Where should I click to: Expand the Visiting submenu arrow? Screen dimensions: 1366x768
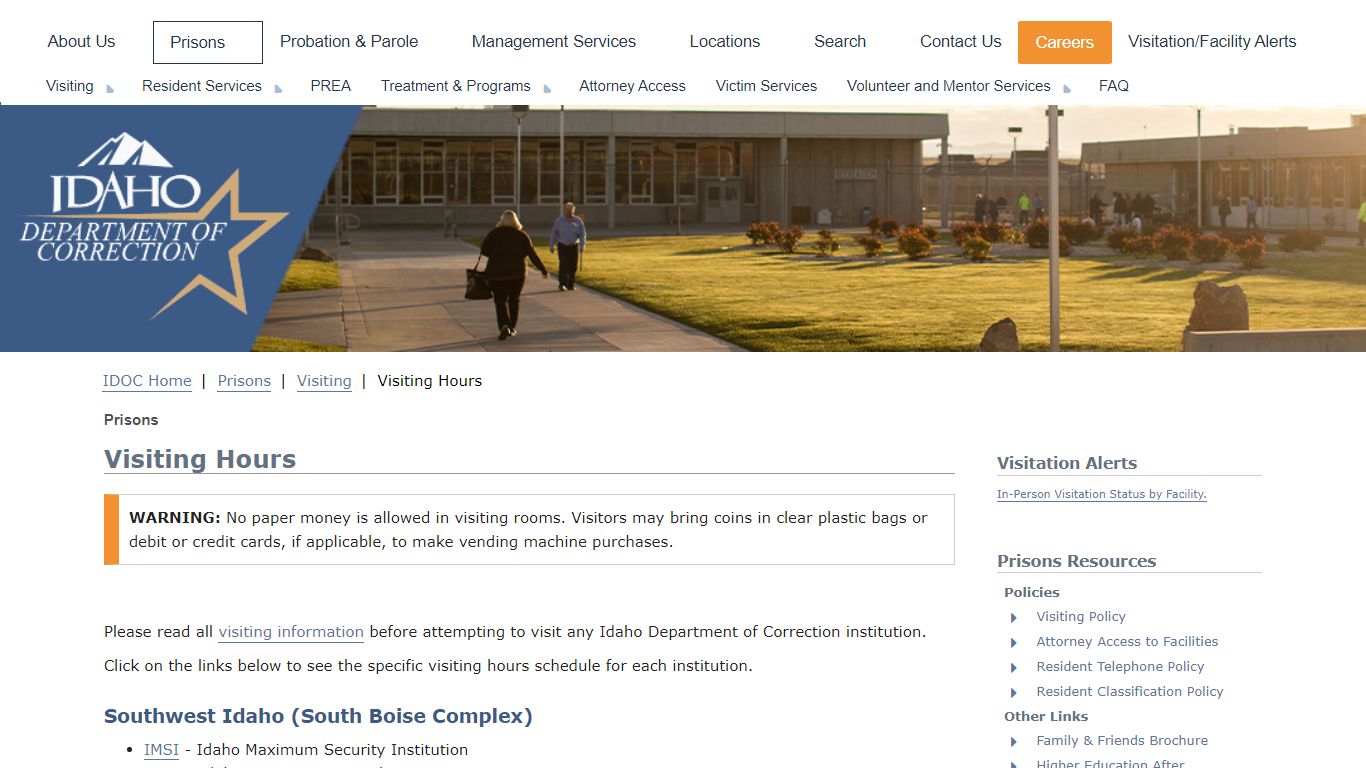(x=110, y=89)
